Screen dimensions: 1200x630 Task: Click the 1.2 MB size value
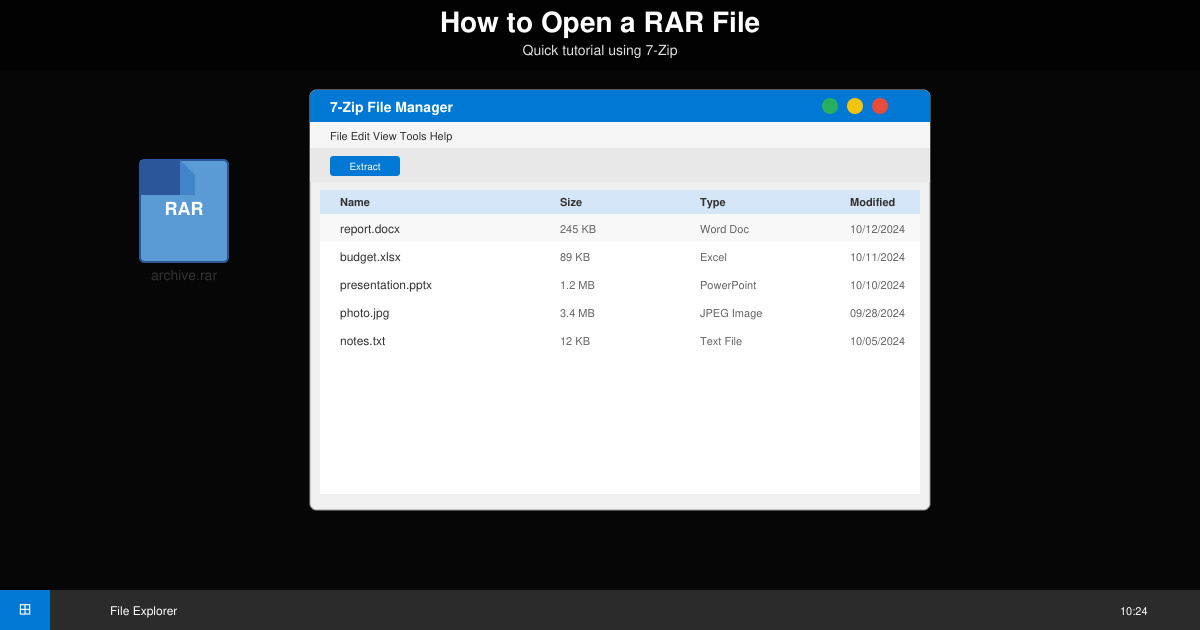(577, 285)
